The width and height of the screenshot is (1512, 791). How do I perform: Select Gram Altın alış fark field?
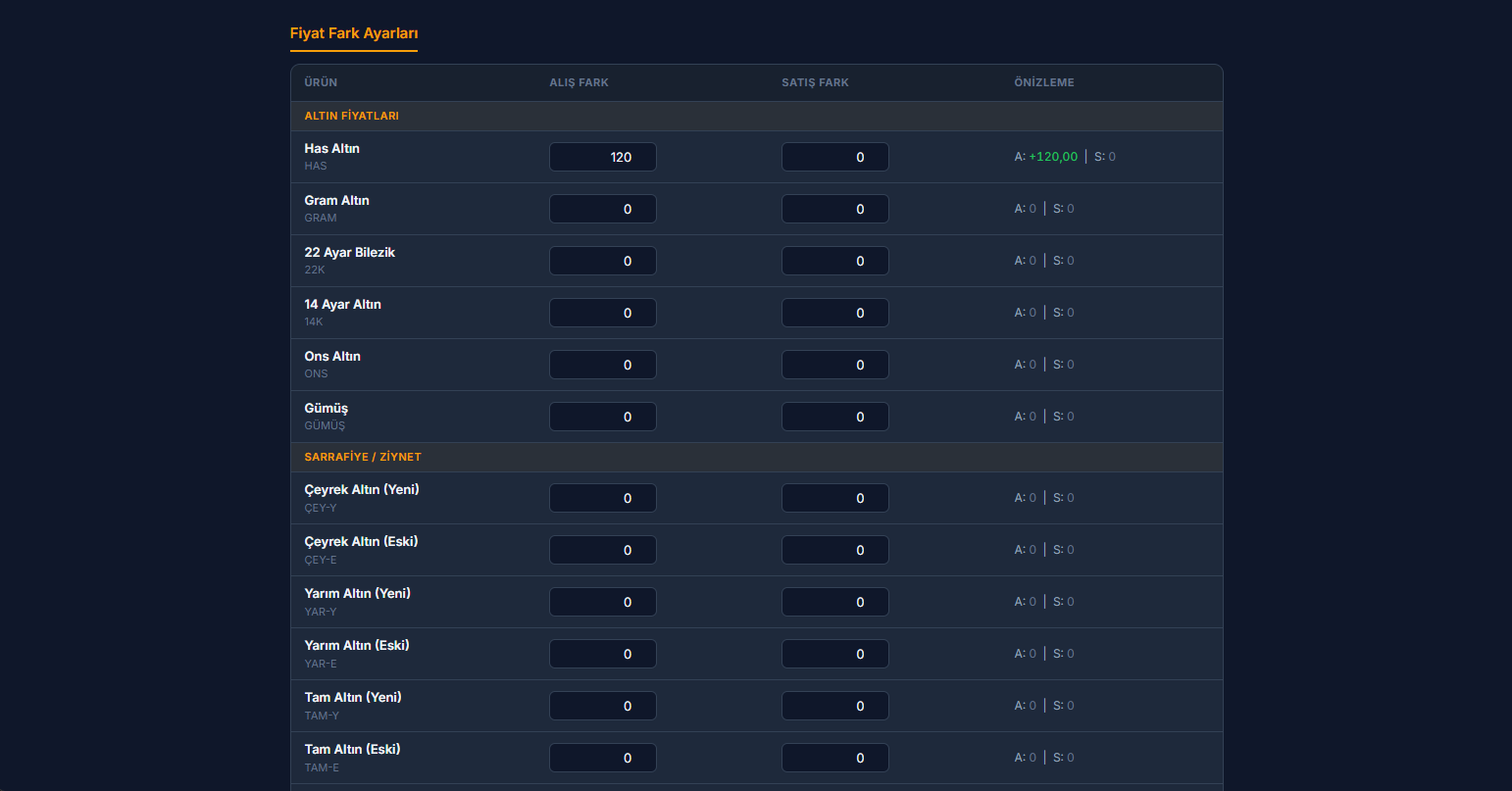(x=602, y=209)
